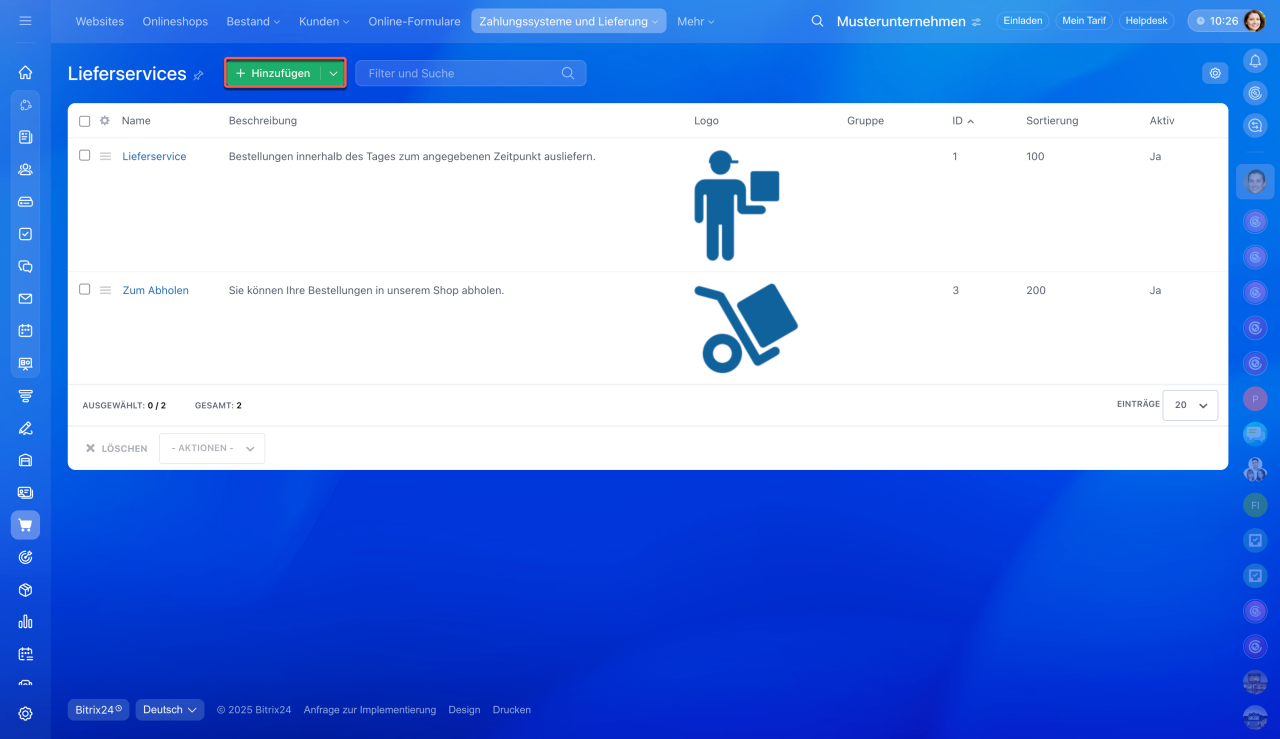
Task: Open the target marketing sidebar icon
Action: point(25,557)
